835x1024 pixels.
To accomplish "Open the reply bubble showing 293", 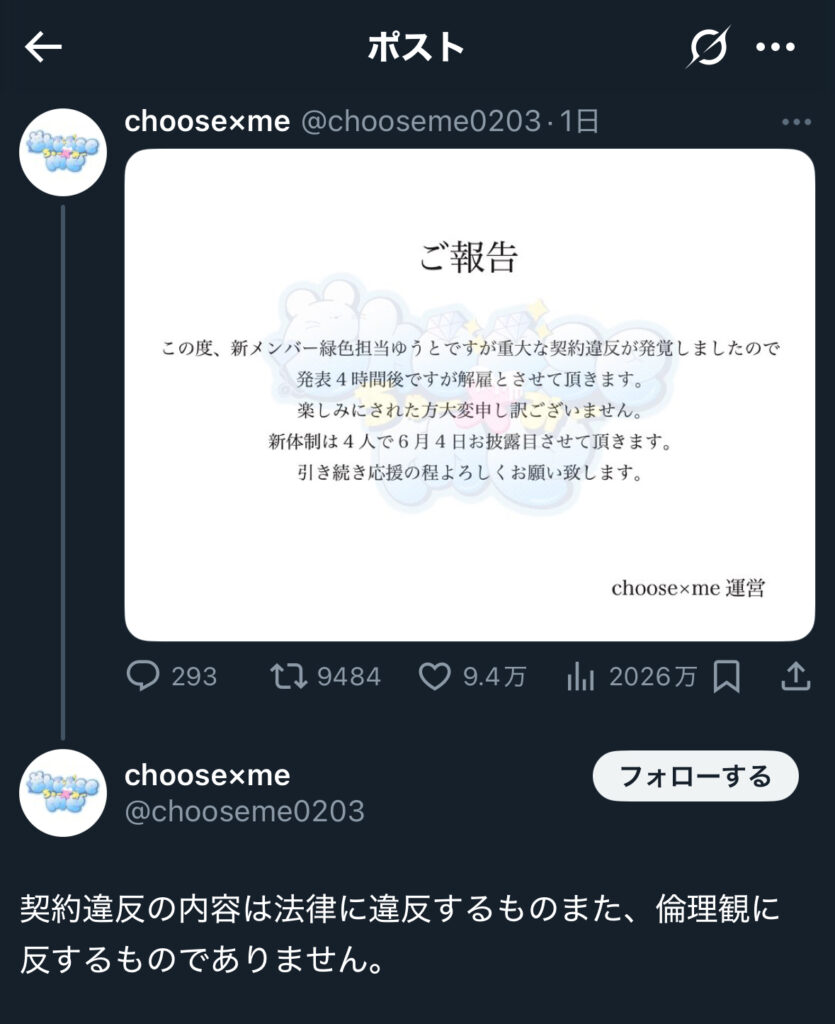I will click(x=172, y=677).
